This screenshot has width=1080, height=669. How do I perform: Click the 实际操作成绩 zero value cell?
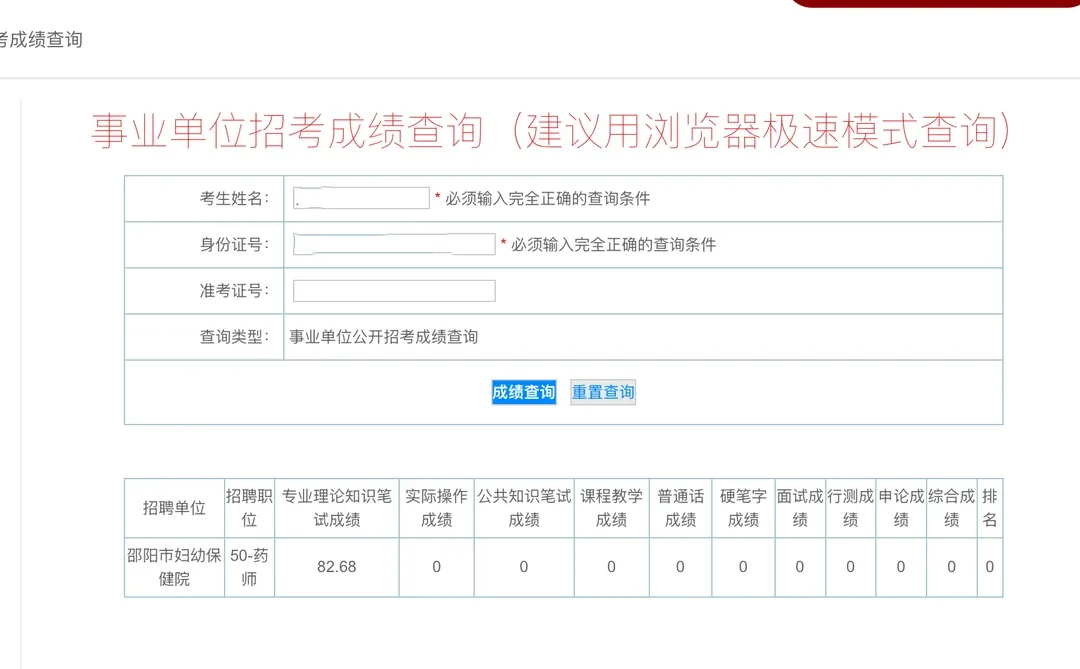(x=436, y=566)
